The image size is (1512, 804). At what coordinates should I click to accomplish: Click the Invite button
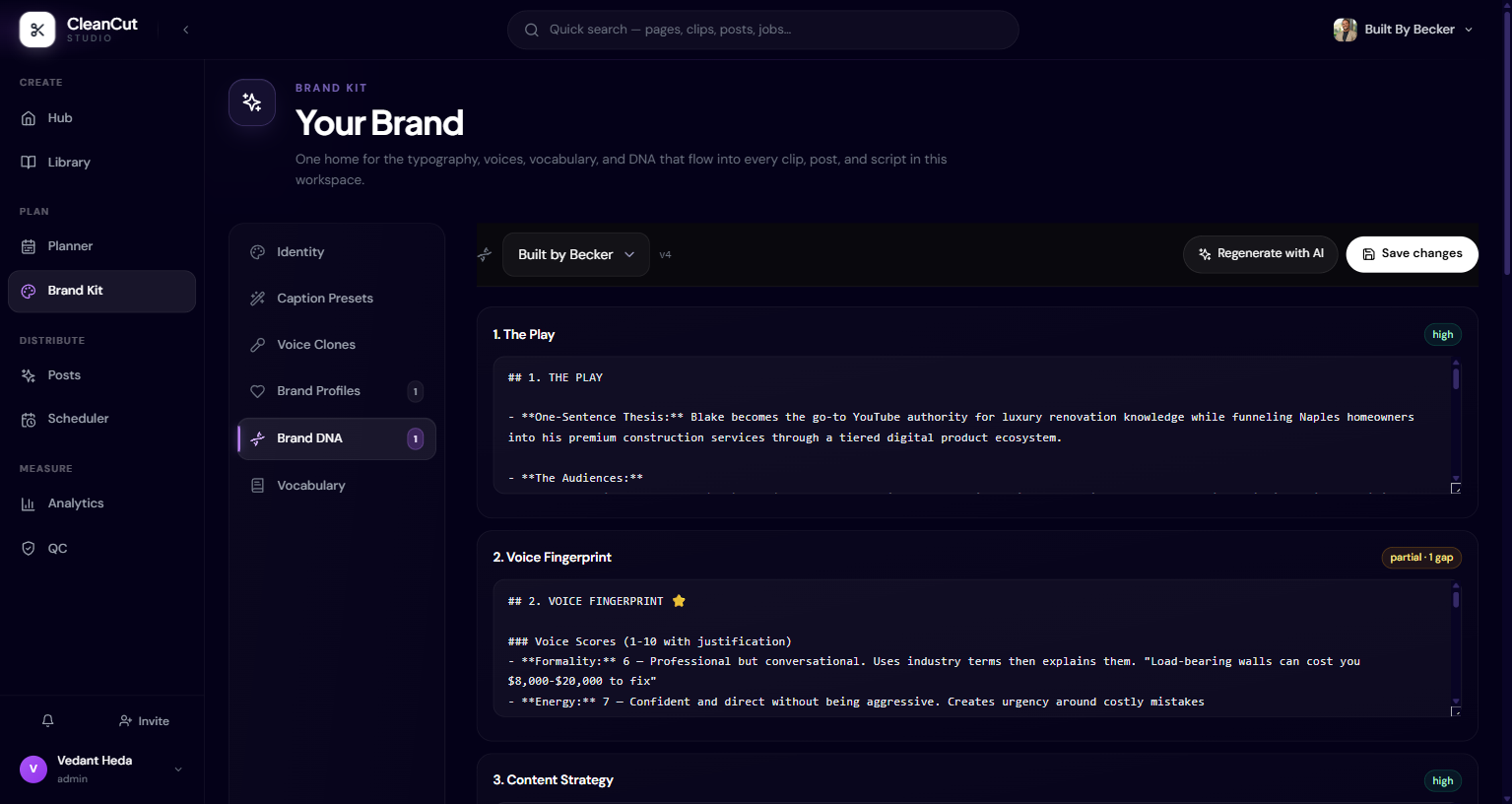[144, 721]
